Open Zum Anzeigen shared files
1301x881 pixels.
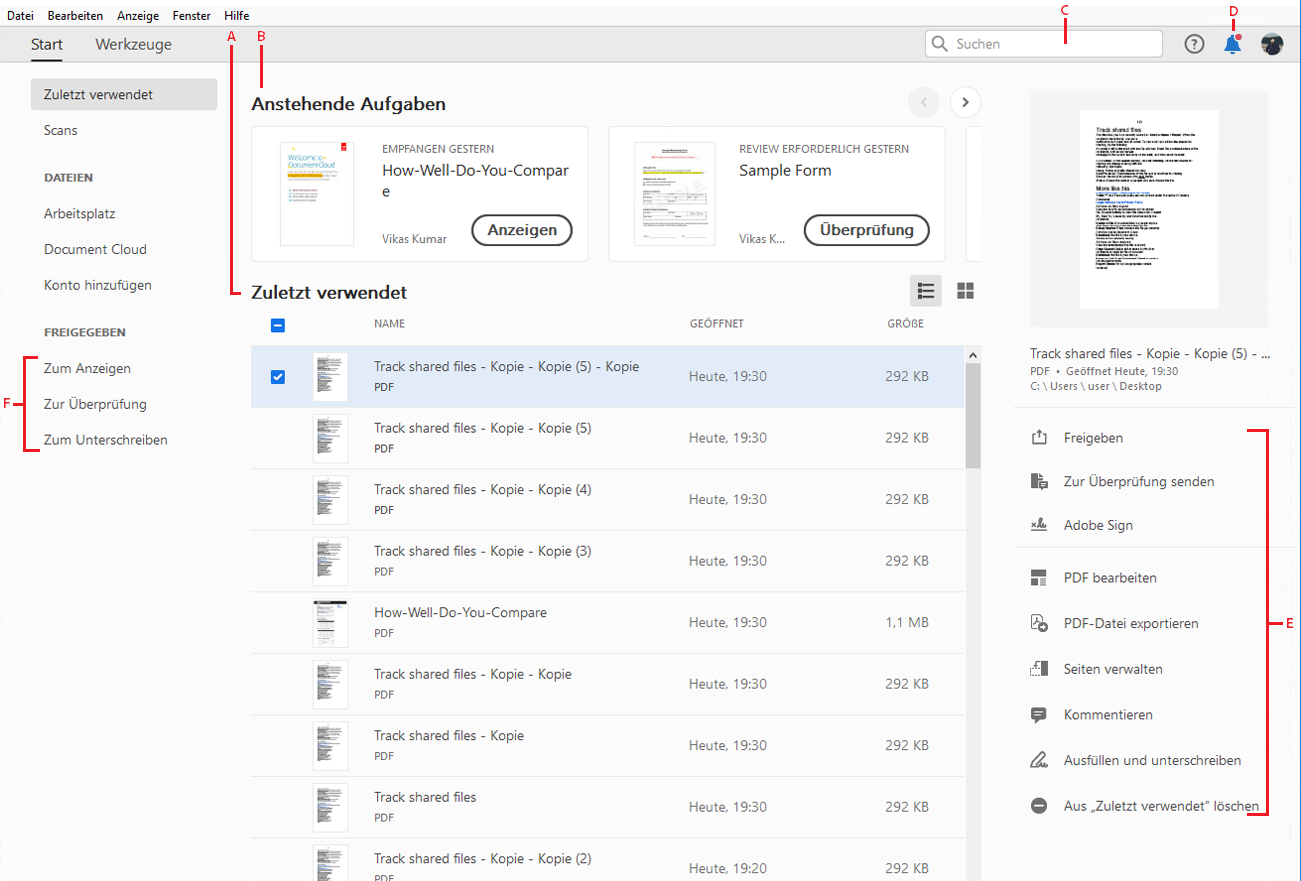[87, 368]
